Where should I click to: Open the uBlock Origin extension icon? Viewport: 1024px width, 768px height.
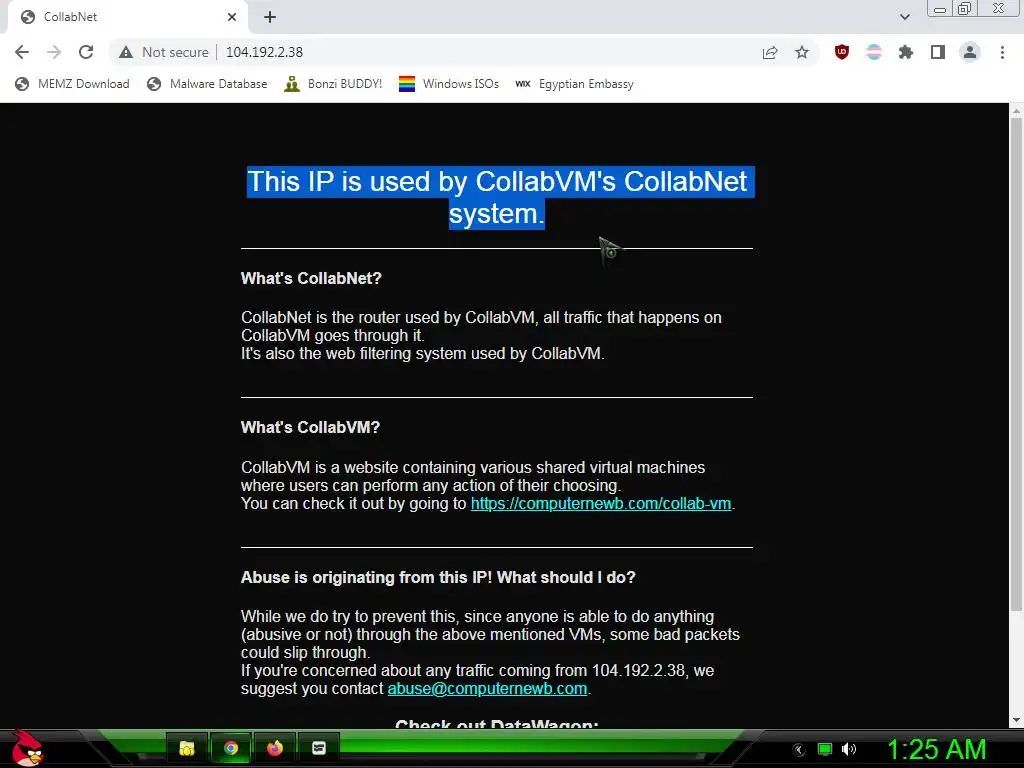click(x=842, y=52)
